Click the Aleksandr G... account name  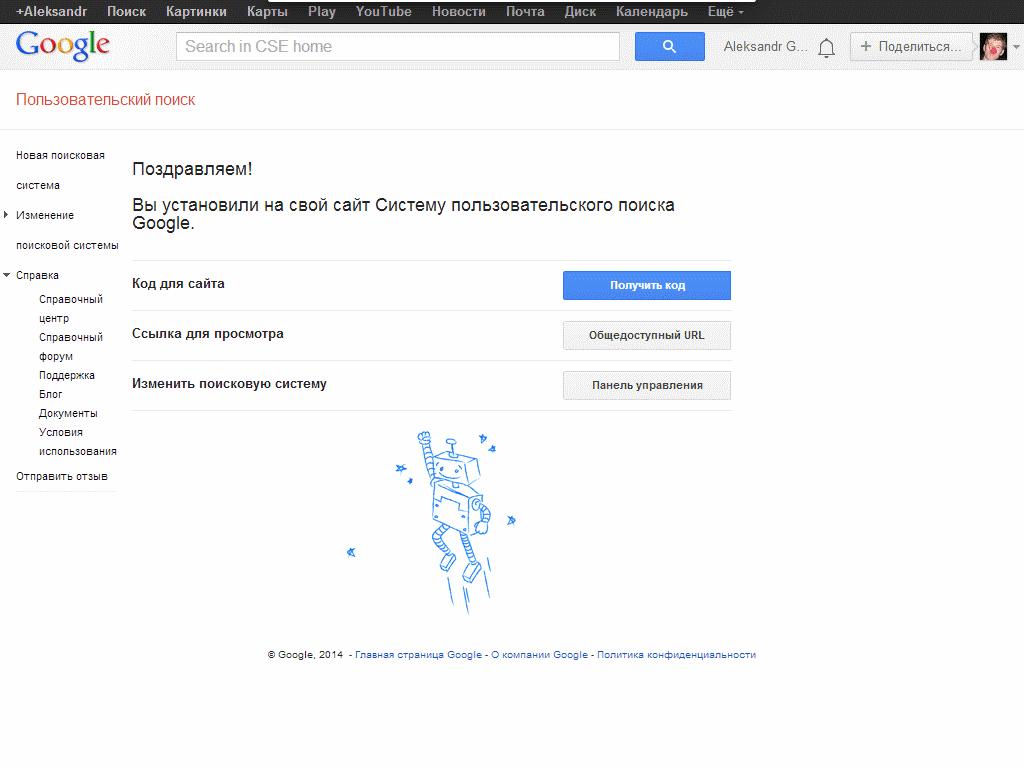point(765,46)
